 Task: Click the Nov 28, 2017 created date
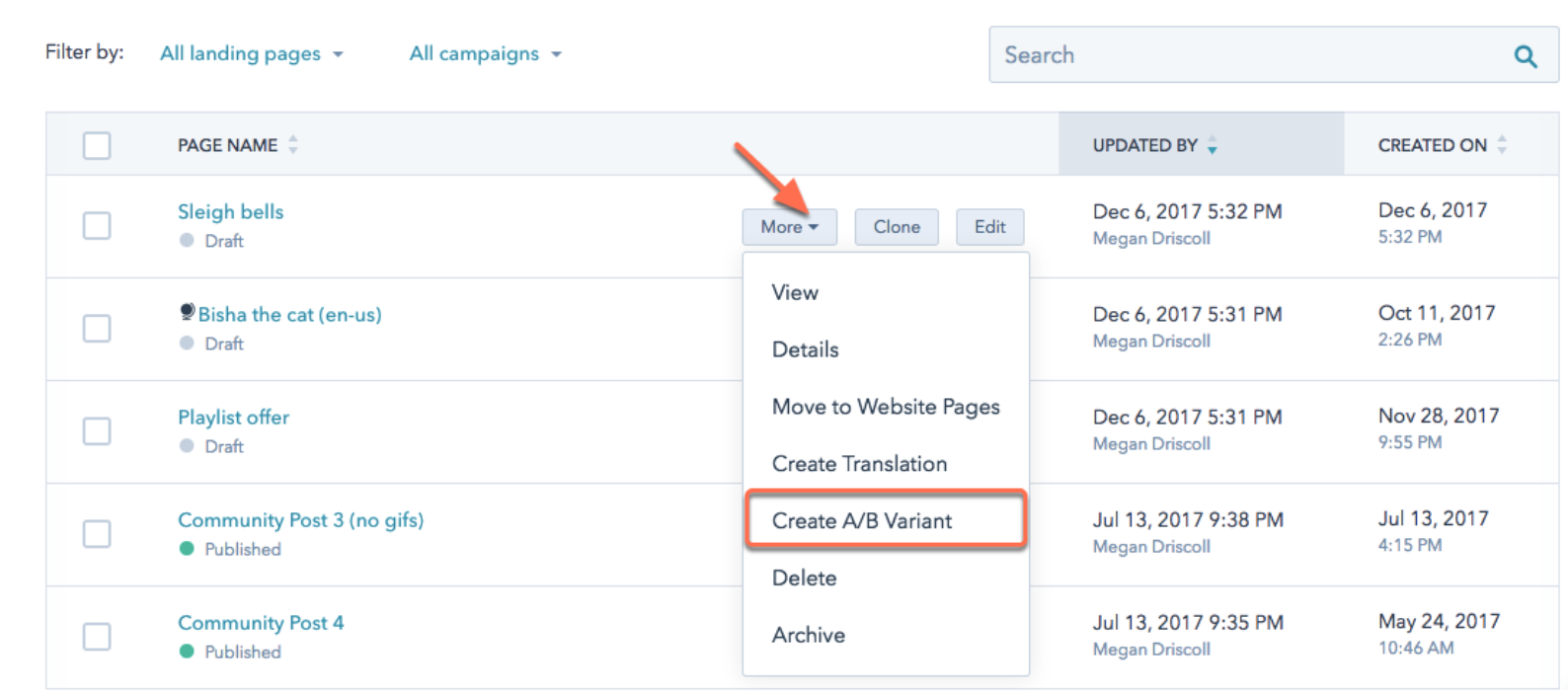(x=1439, y=416)
